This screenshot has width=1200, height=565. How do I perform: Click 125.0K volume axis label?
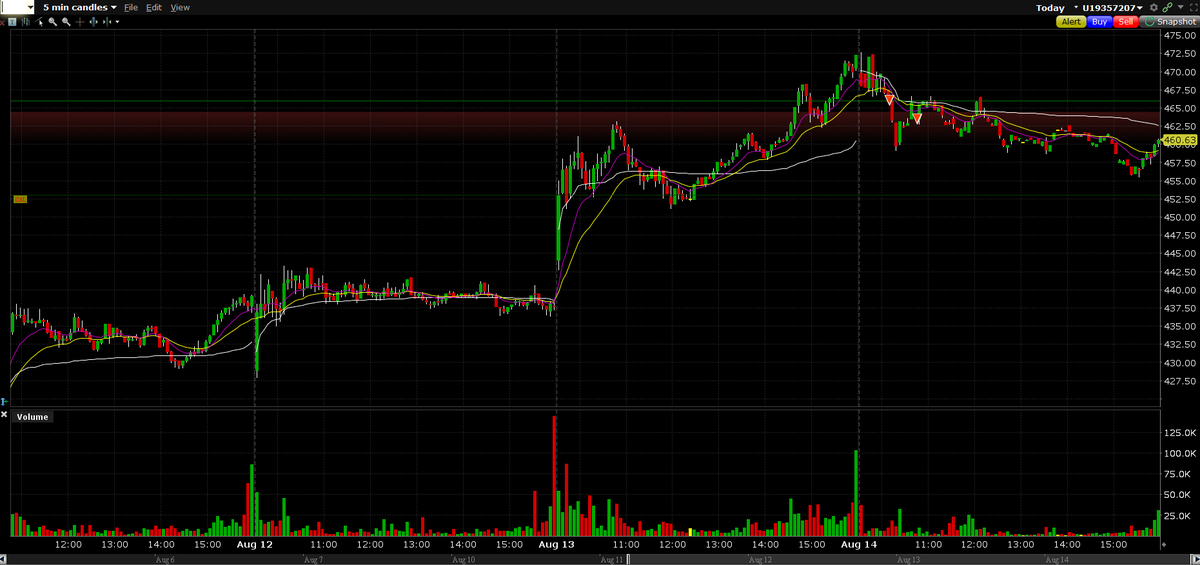coord(1181,433)
